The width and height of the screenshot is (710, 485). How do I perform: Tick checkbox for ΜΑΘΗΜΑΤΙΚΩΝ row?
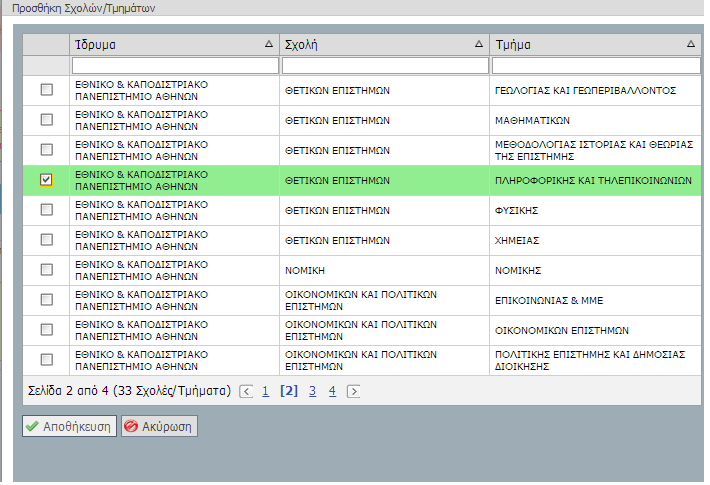click(x=47, y=120)
